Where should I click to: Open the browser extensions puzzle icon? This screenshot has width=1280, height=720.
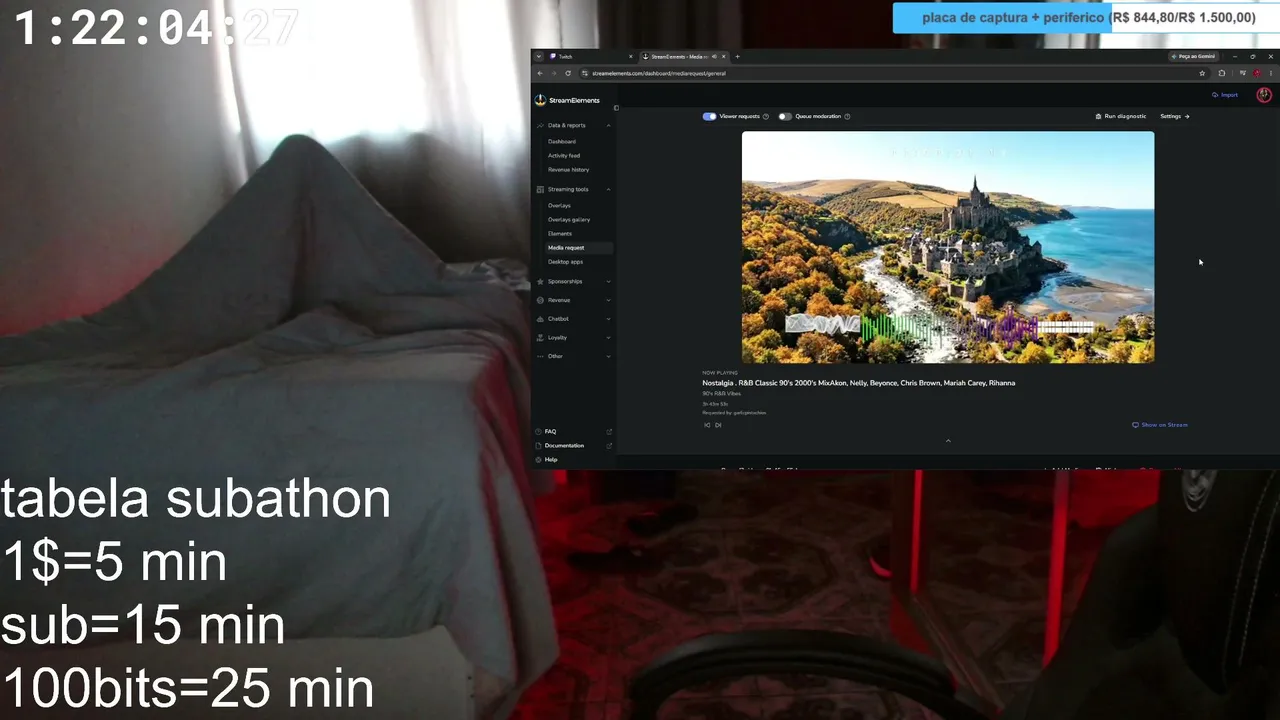1221,73
